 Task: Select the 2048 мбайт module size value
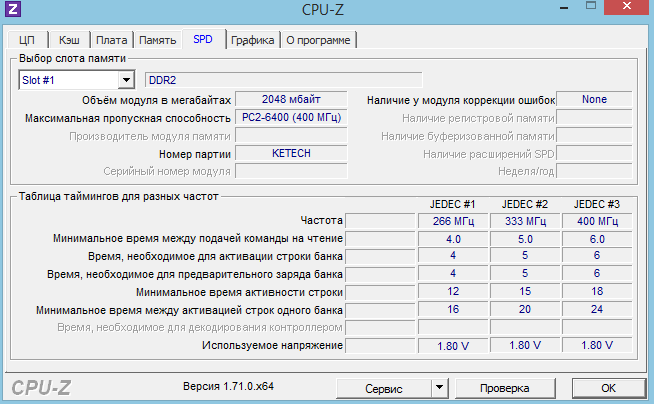(x=291, y=99)
